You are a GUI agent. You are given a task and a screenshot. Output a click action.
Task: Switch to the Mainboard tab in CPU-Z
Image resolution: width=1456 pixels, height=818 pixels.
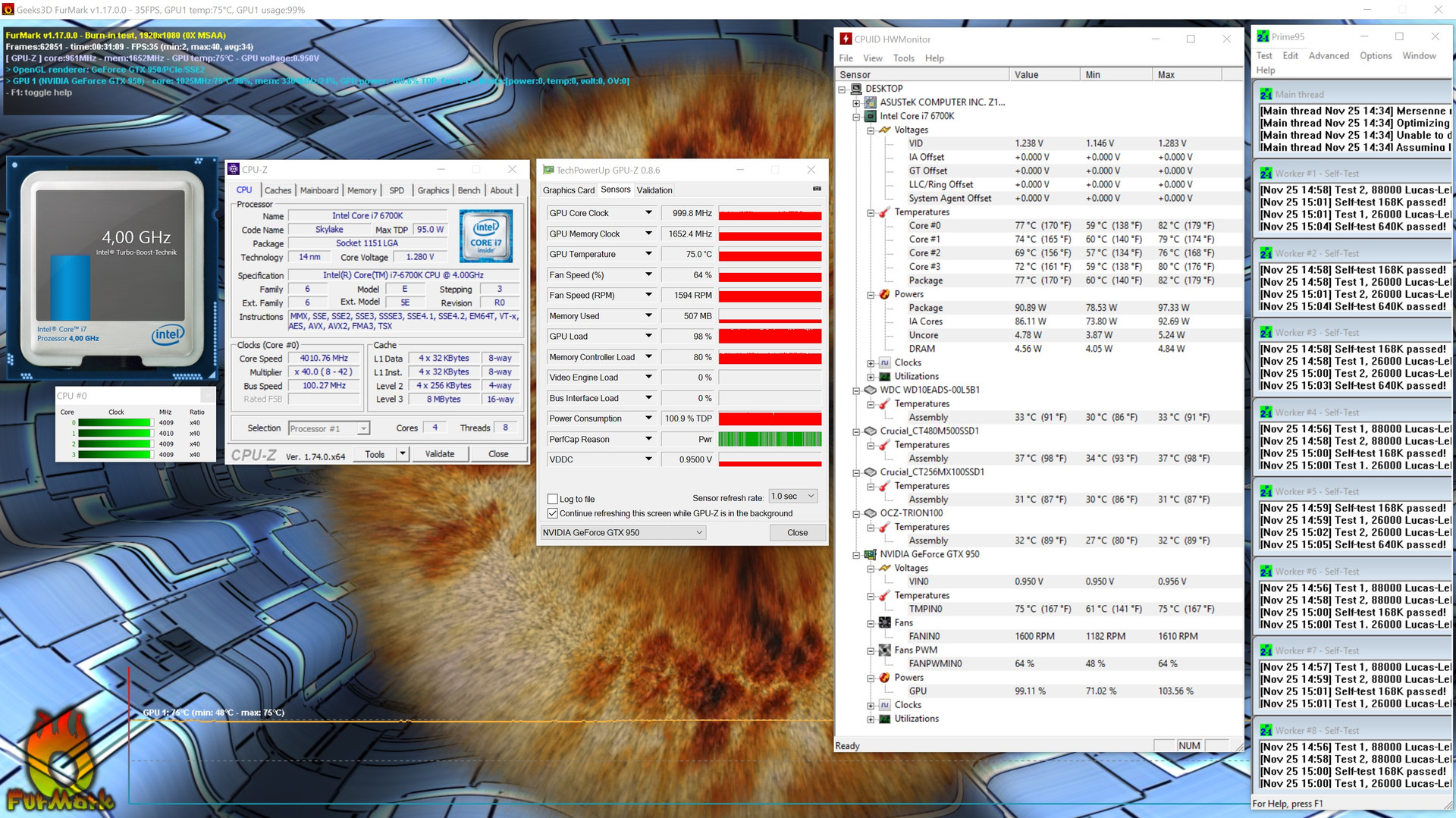click(x=319, y=190)
